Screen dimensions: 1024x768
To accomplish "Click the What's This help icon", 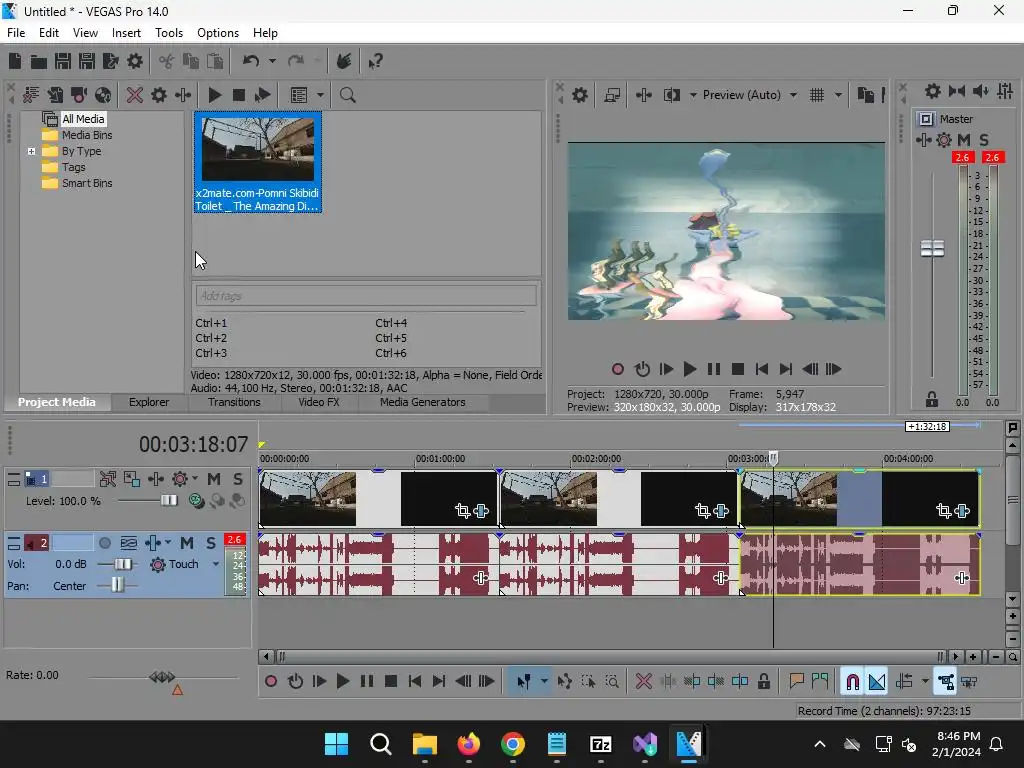I will pos(375,61).
